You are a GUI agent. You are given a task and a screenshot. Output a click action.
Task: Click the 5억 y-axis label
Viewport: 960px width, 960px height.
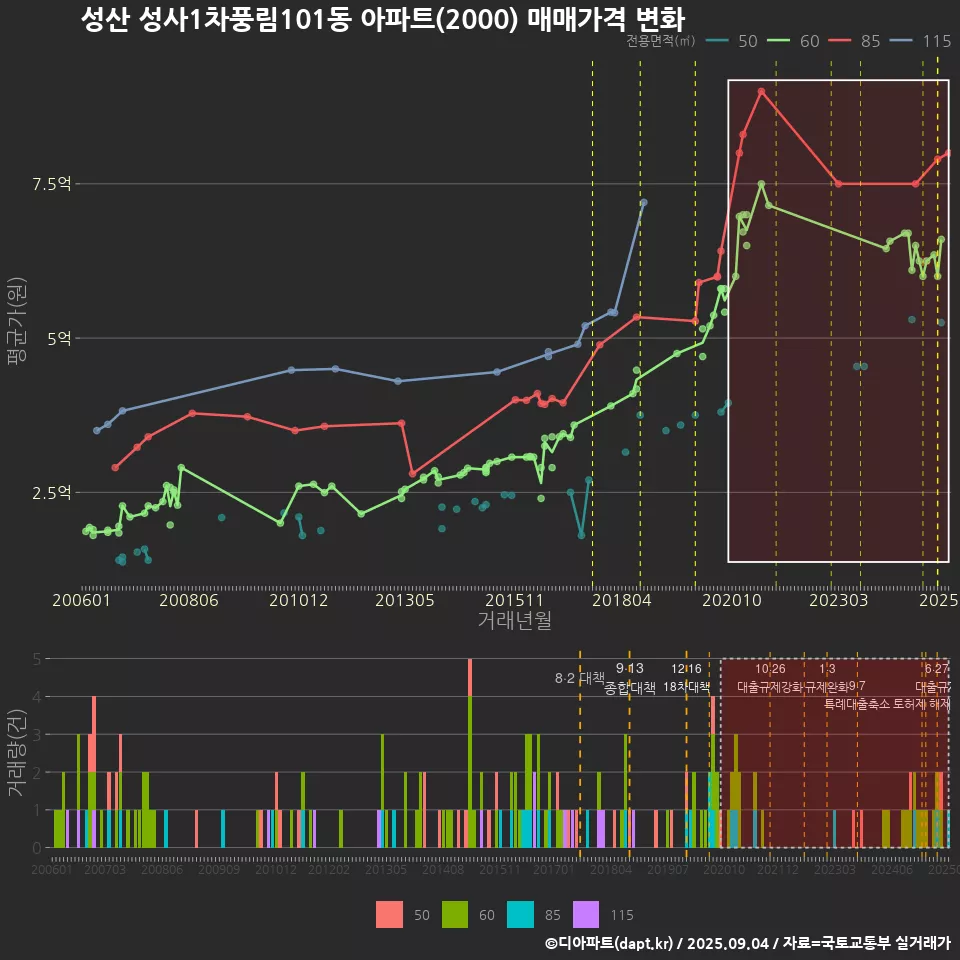point(59,339)
